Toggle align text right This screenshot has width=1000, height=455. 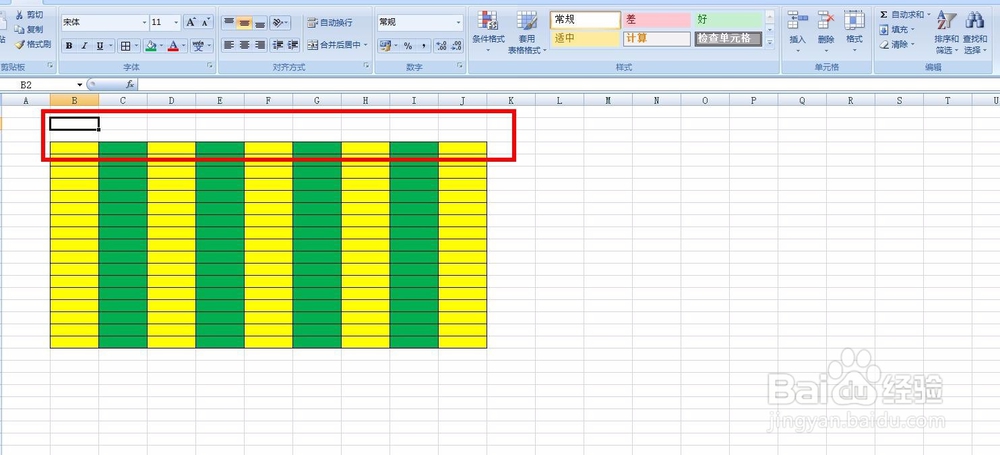[260, 45]
